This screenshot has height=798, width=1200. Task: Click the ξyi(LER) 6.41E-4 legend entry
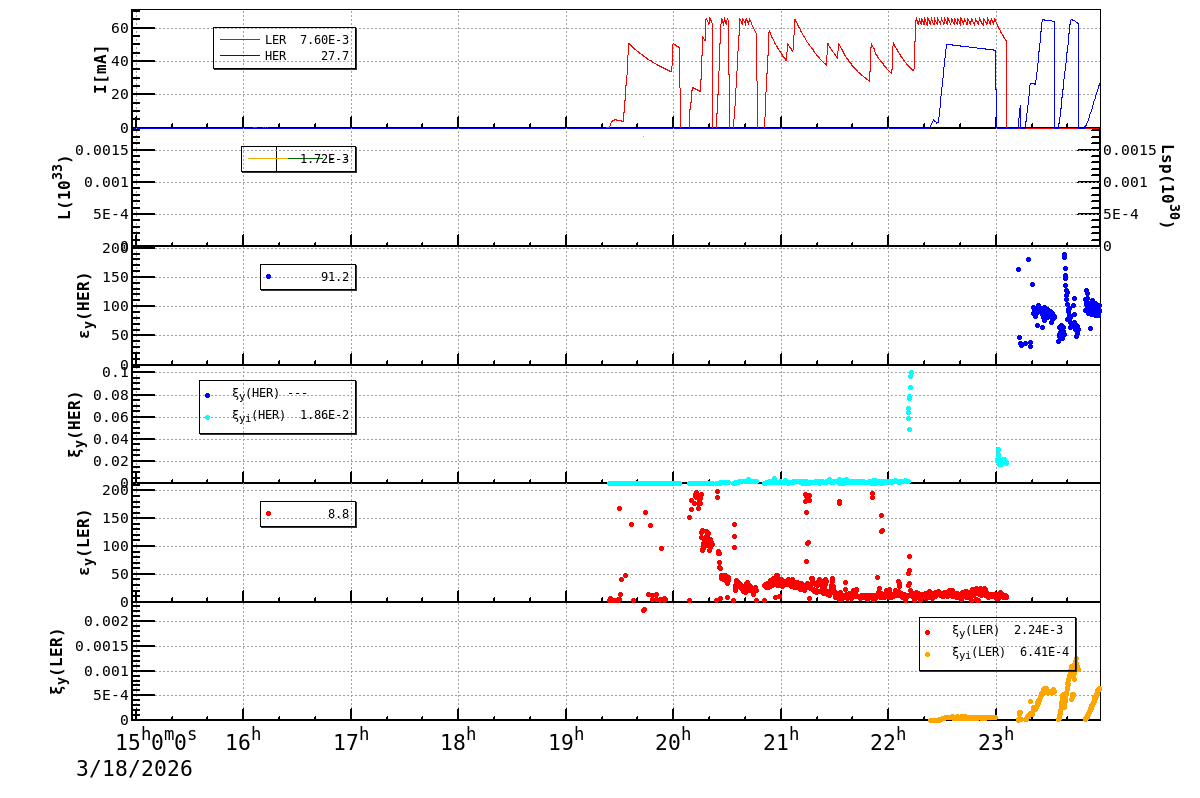click(997, 653)
